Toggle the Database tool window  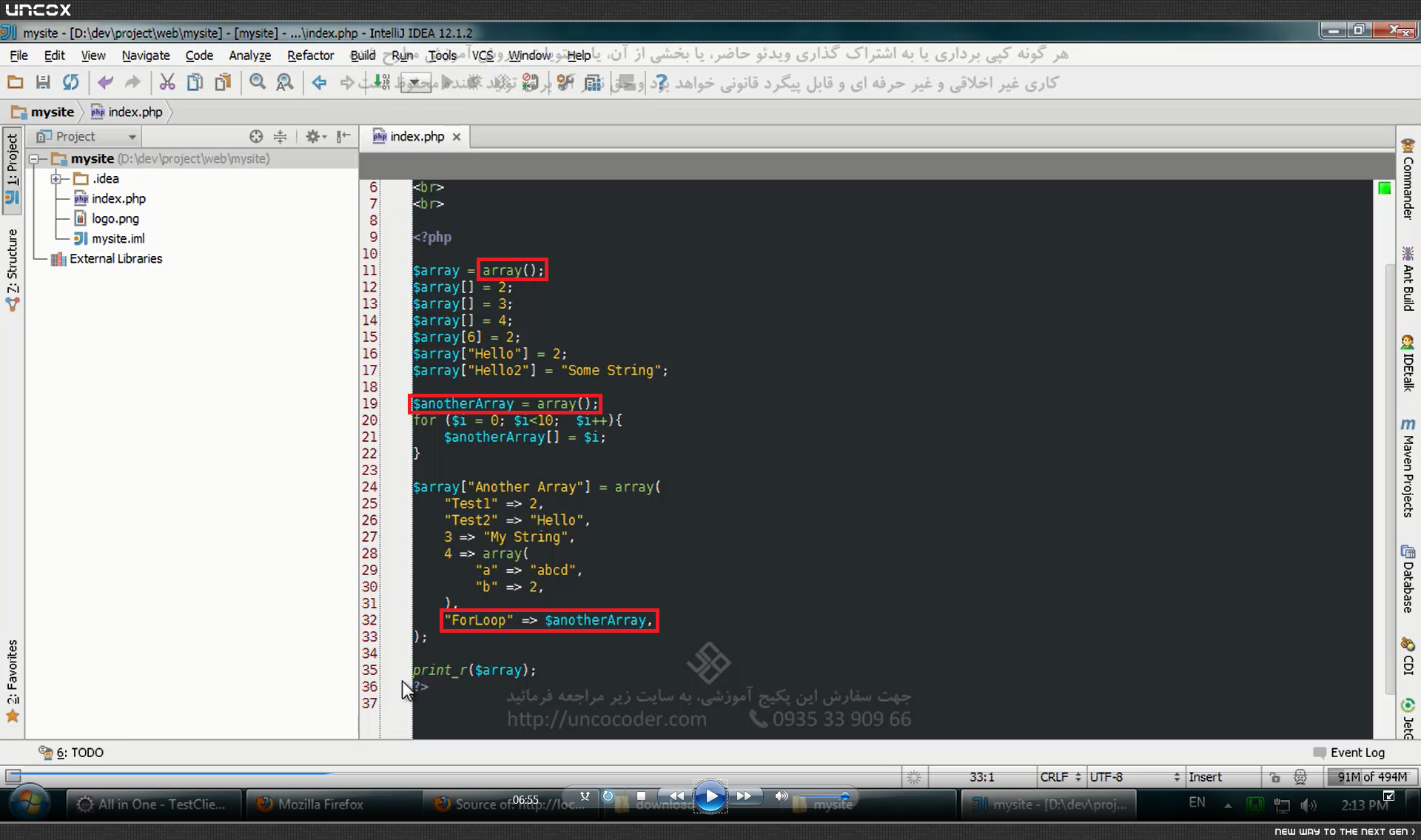(1408, 579)
